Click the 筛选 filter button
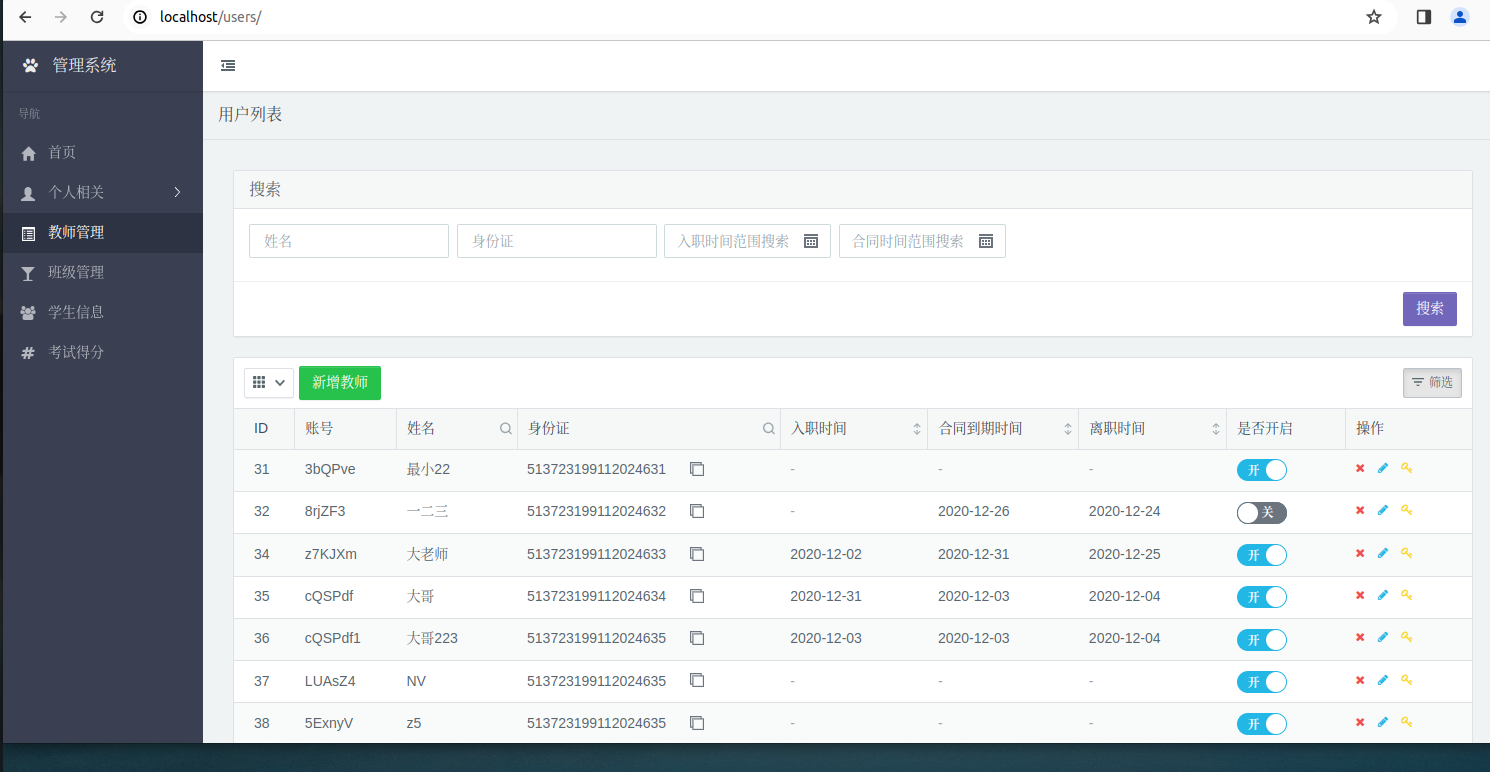This screenshot has width=1490, height=772. pyautogui.click(x=1432, y=383)
